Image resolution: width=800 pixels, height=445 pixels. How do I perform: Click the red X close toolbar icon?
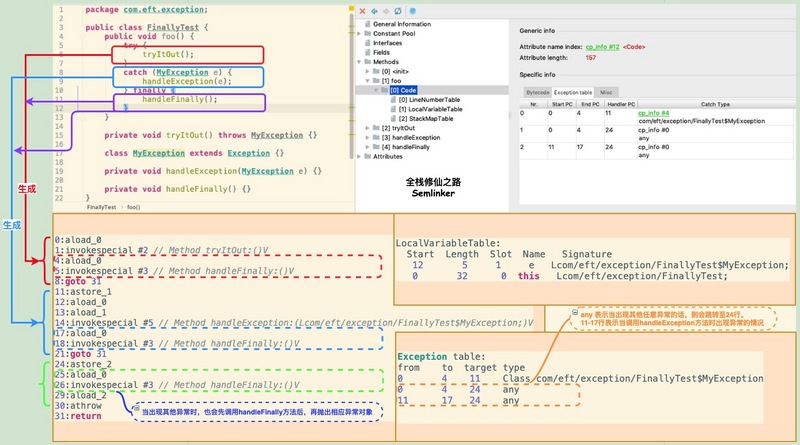click(362, 11)
